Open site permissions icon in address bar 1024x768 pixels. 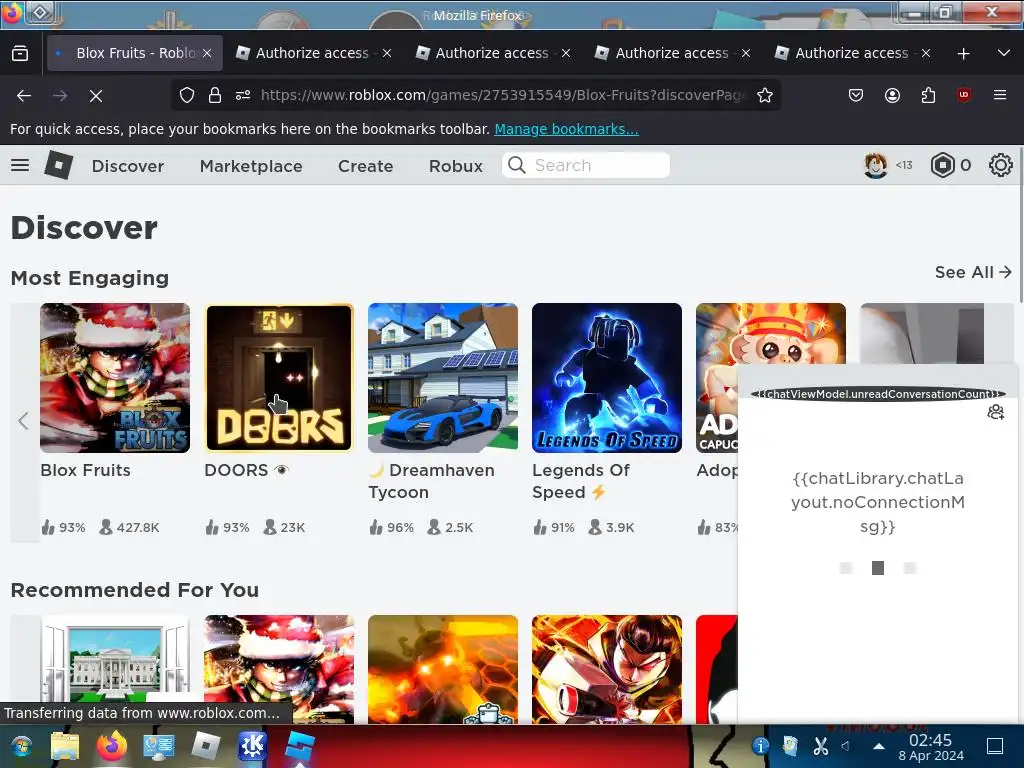click(243, 95)
